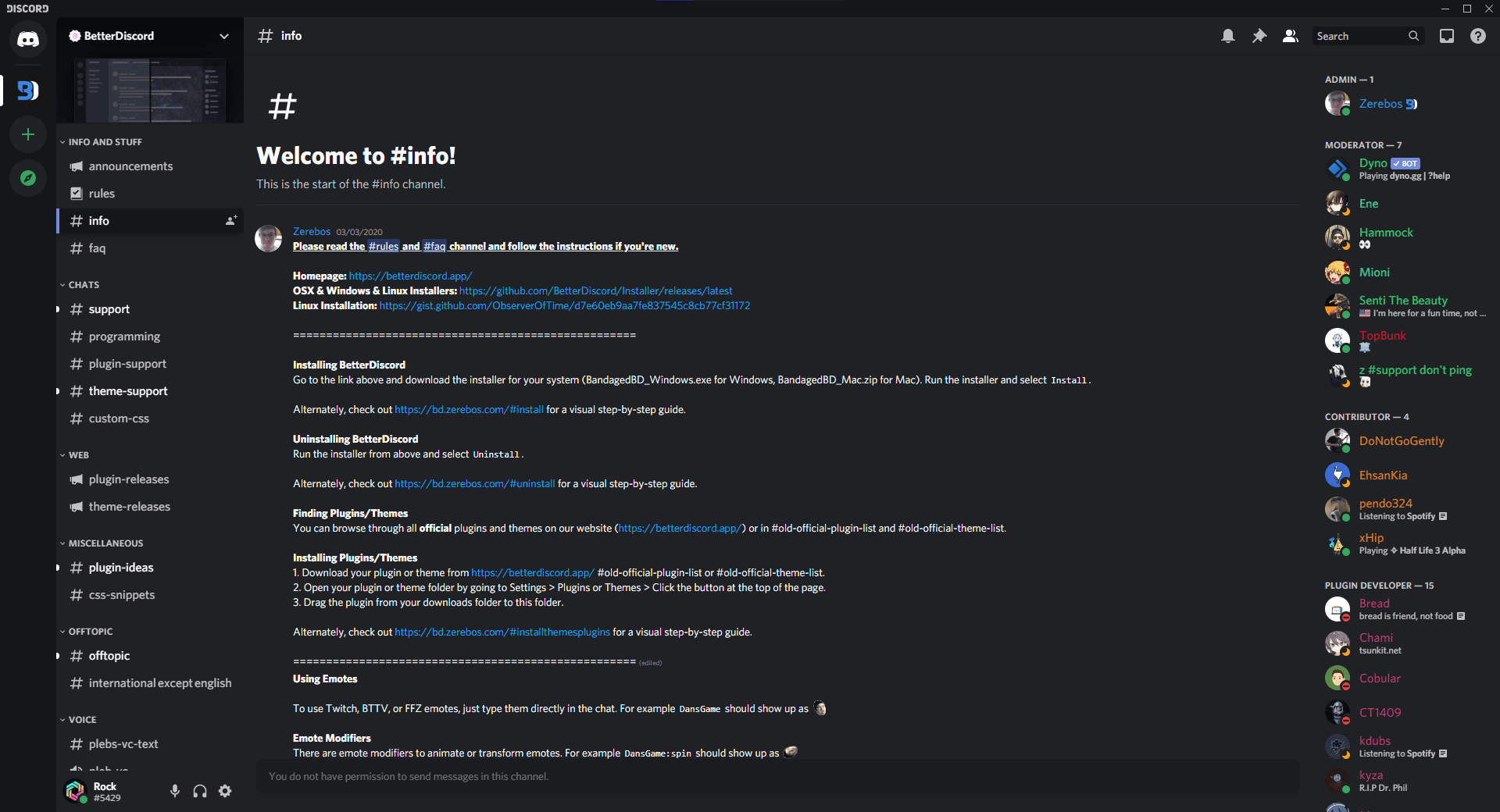Toggle the member list visibility
The width and height of the screenshot is (1500, 812).
[x=1291, y=36]
